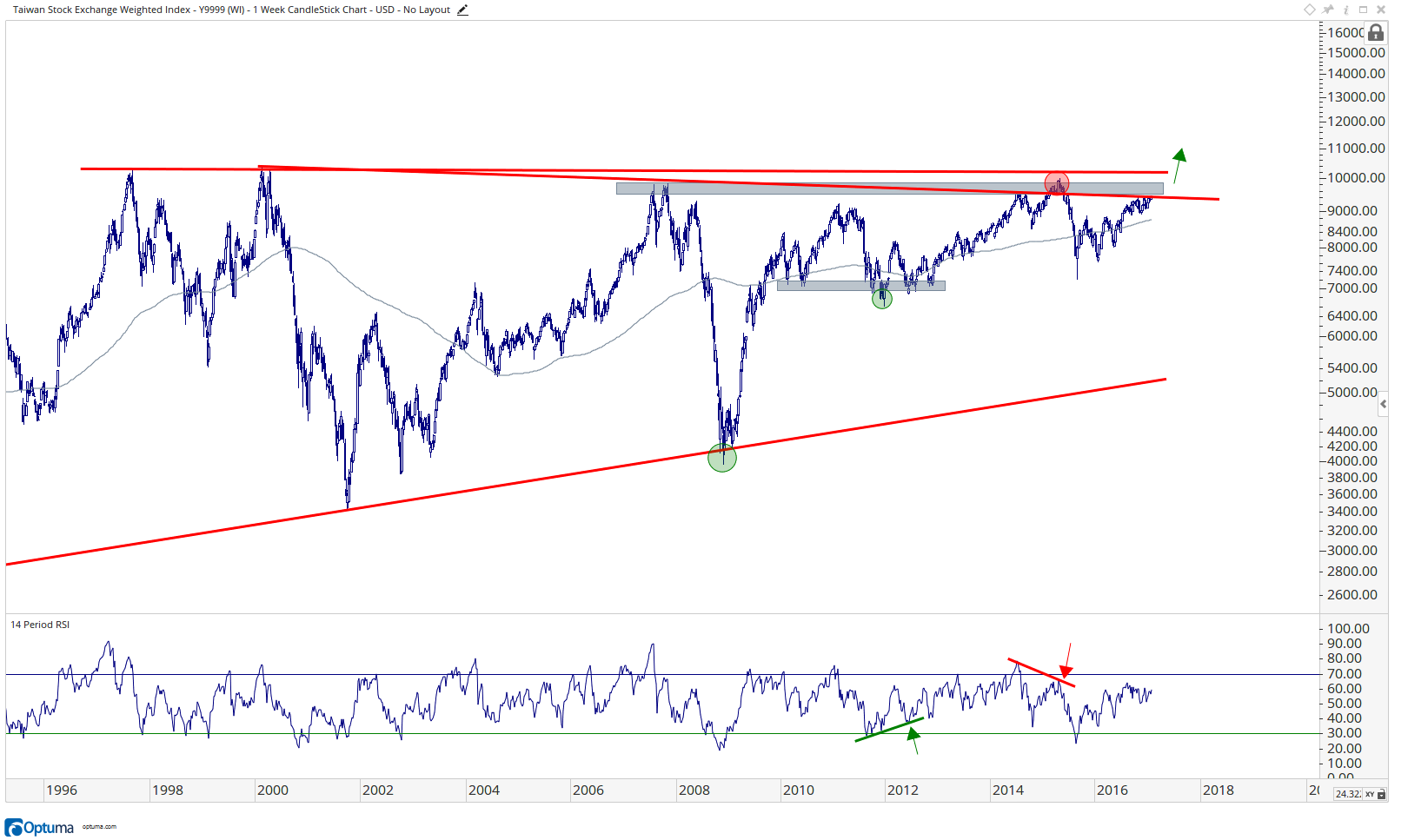Click the 2012 date axis label
The width and height of the screenshot is (1408, 840).
903,790
